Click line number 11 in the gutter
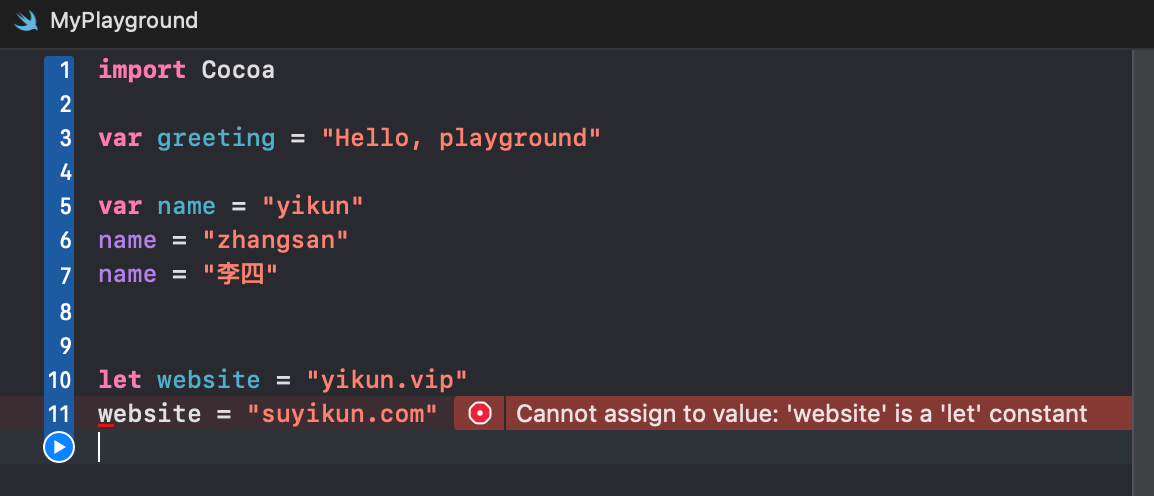 (60, 413)
